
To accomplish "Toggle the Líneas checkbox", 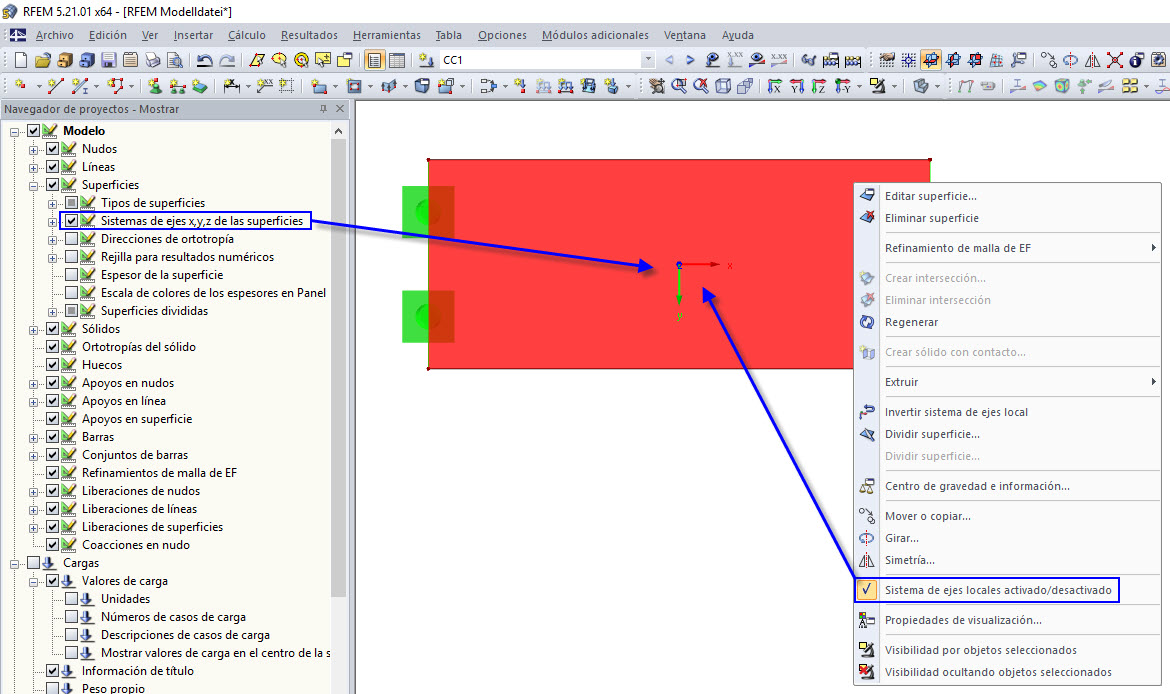I will click(x=52, y=166).
